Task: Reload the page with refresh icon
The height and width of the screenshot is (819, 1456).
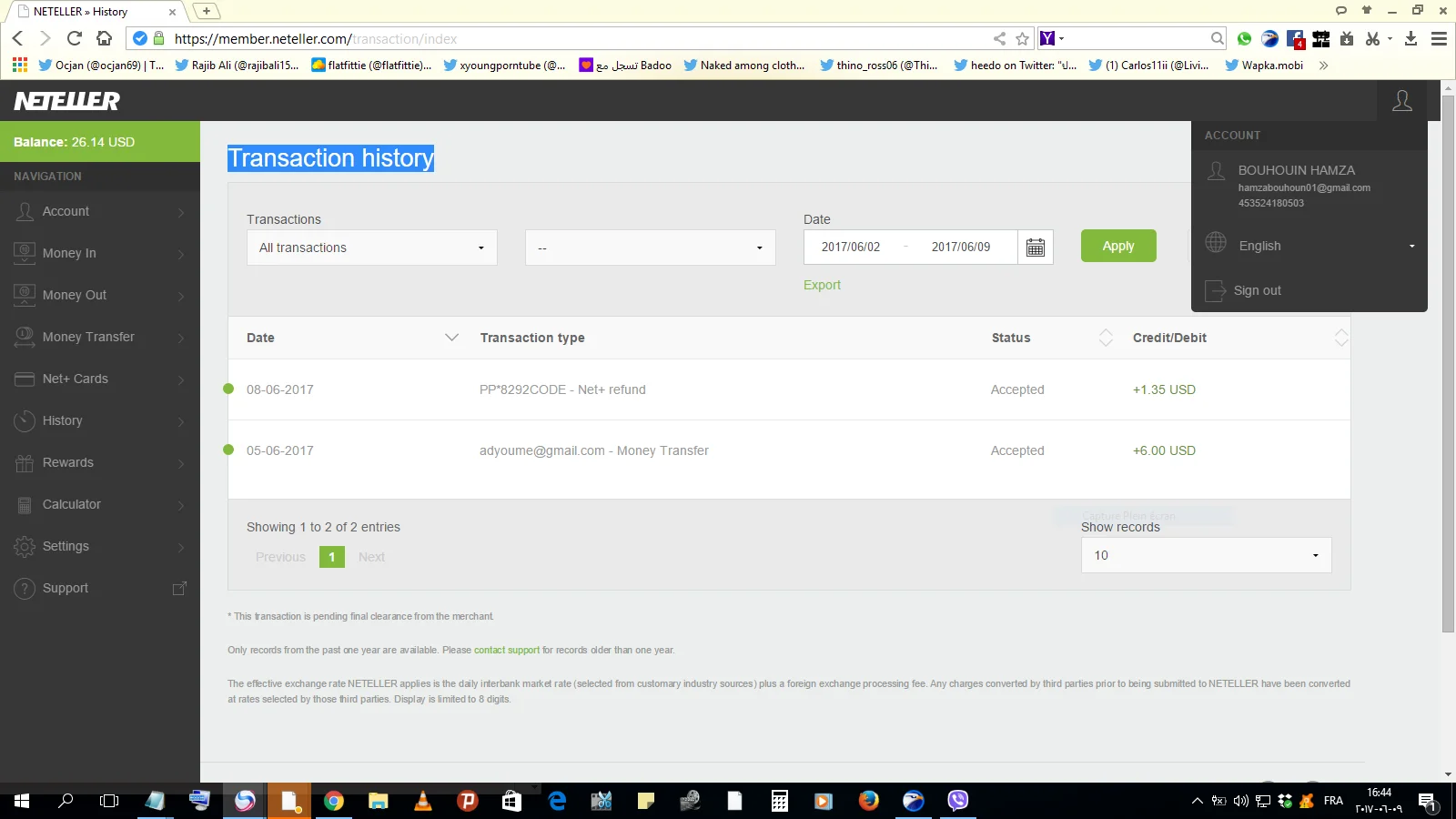Action: tap(75, 38)
